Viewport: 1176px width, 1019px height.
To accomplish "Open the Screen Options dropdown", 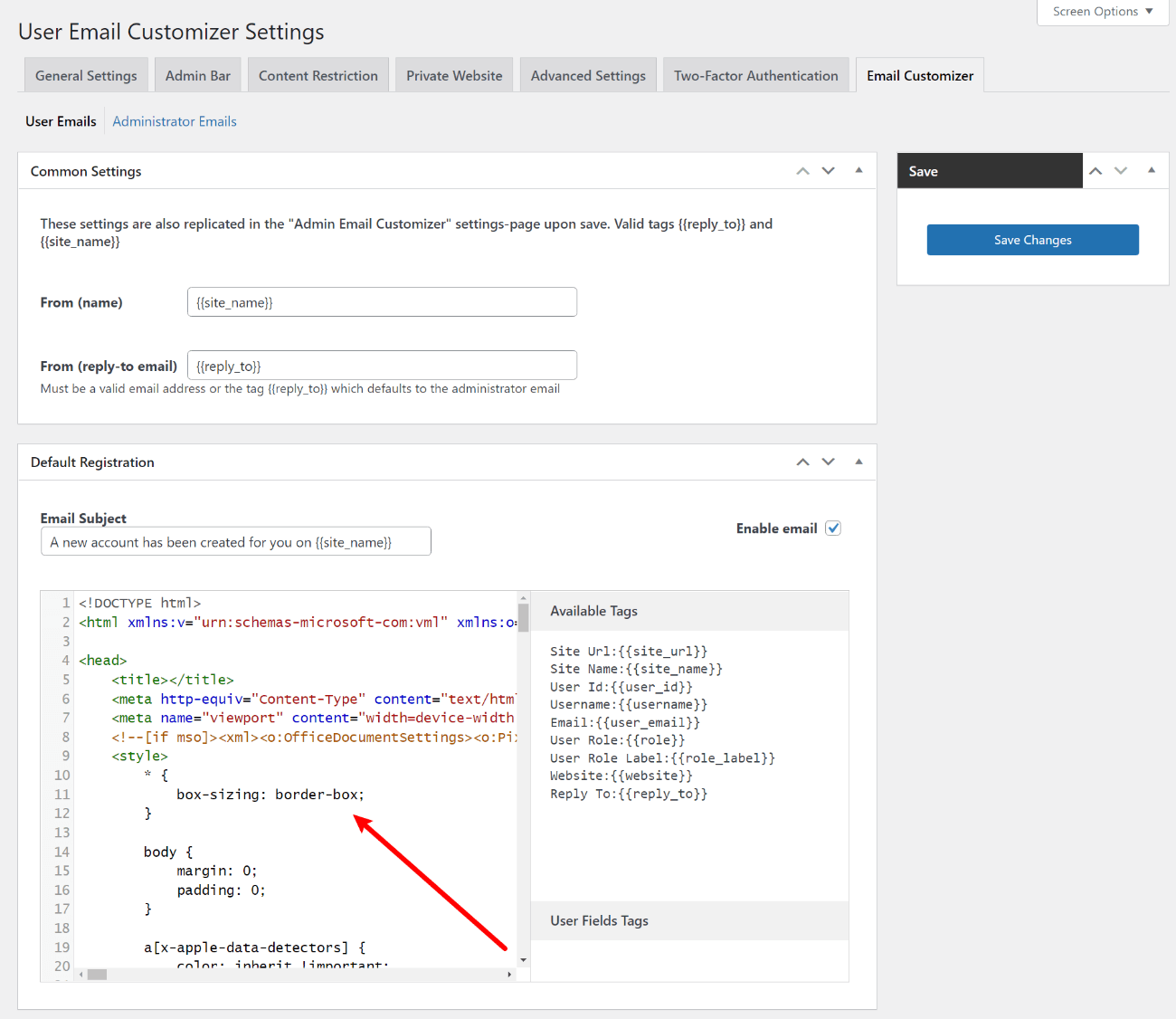I will point(1103,12).
